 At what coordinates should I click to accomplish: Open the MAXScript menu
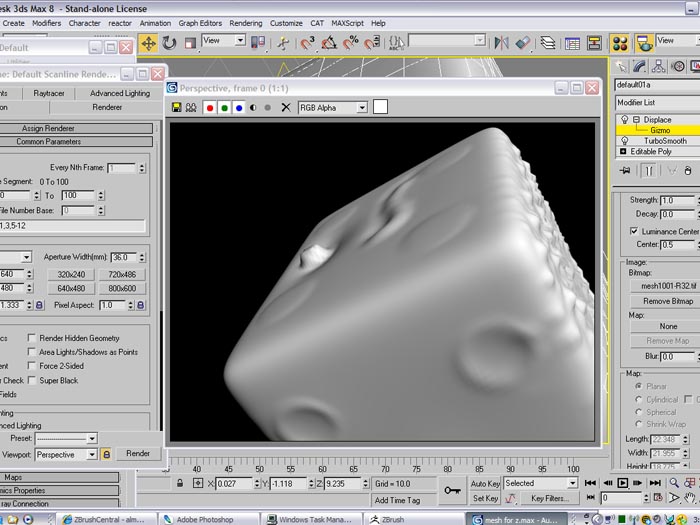pyautogui.click(x=347, y=23)
